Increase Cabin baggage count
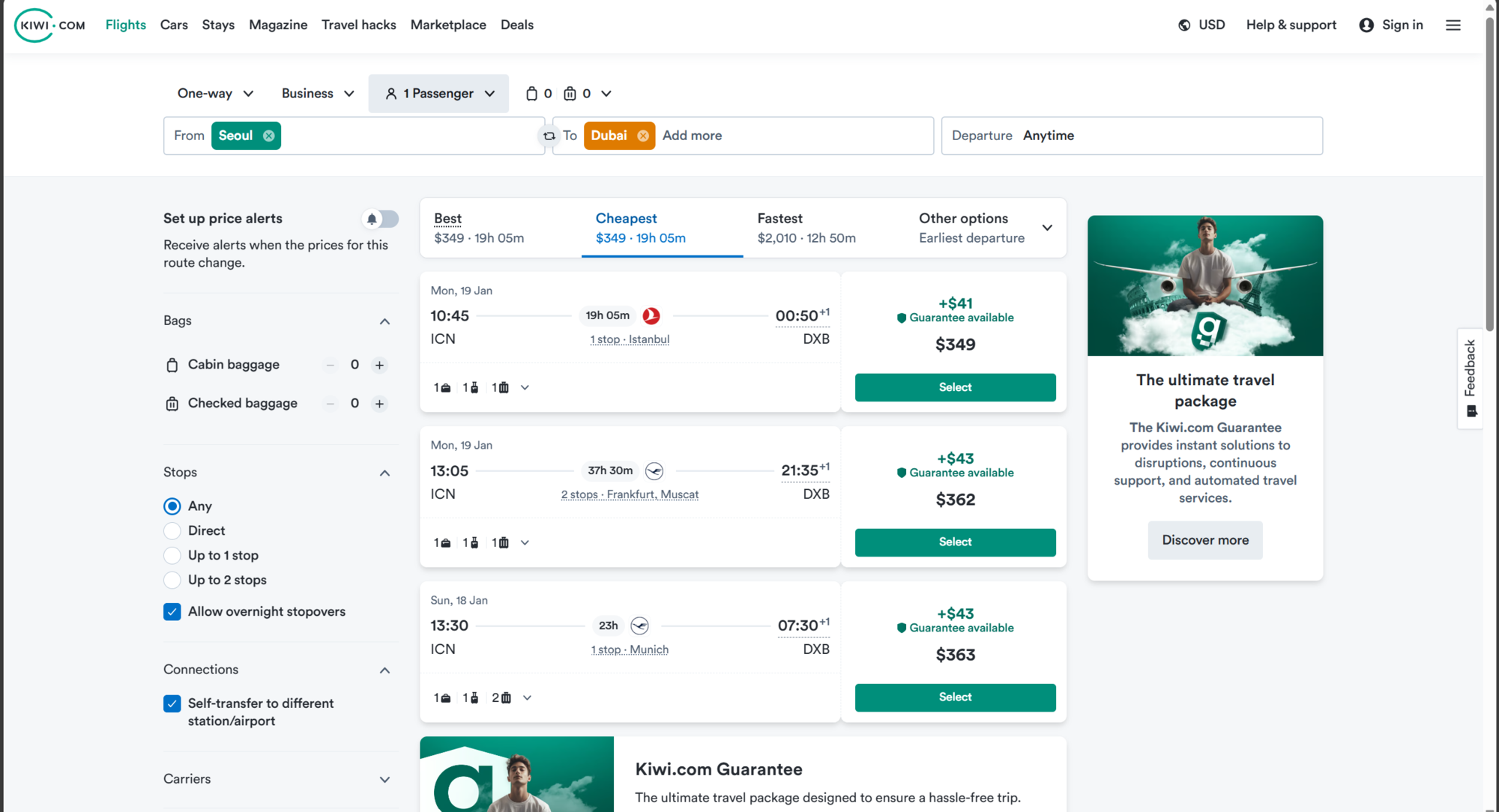Viewport: 1499px width, 812px height. click(380, 365)
